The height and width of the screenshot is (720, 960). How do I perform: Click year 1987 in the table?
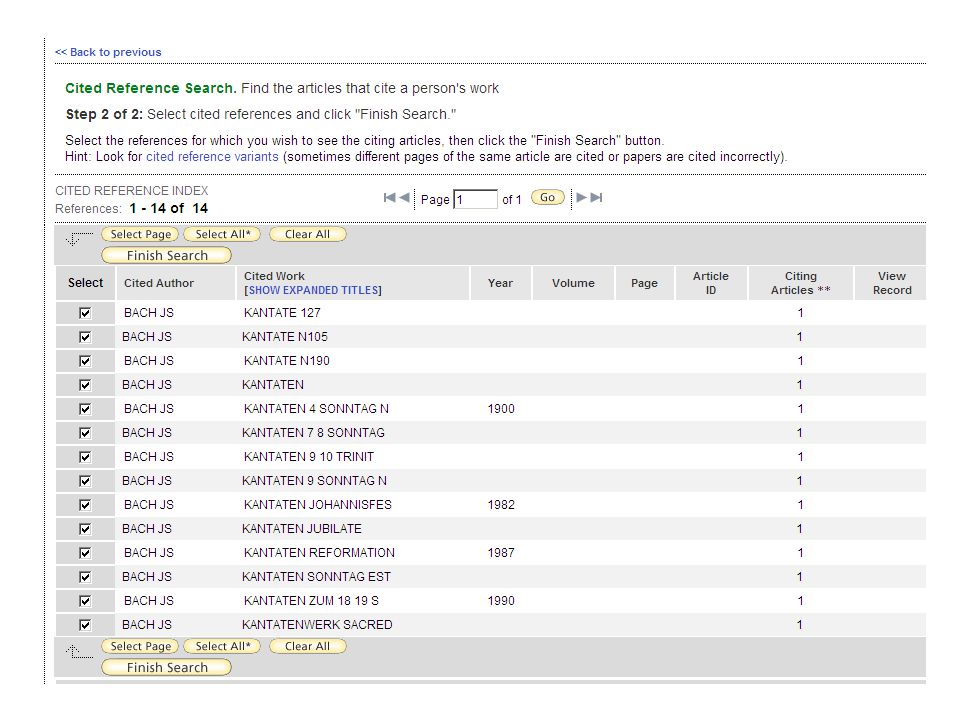coord(501,553)
